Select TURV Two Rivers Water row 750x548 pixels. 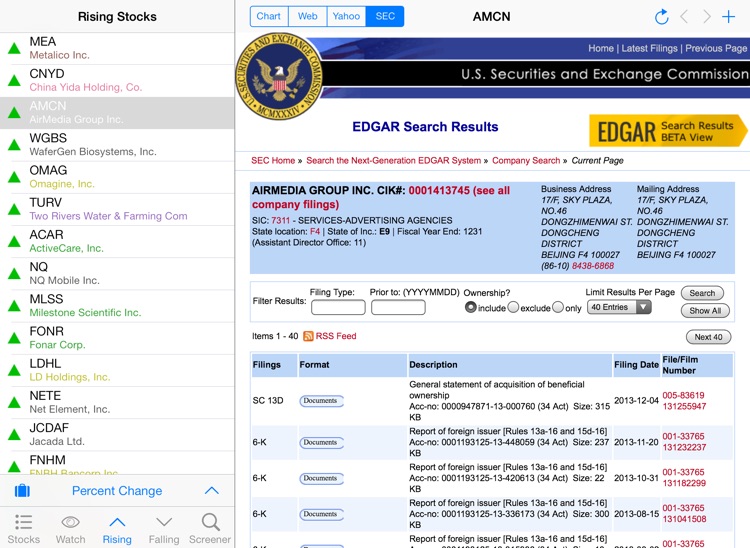point(117,209)
